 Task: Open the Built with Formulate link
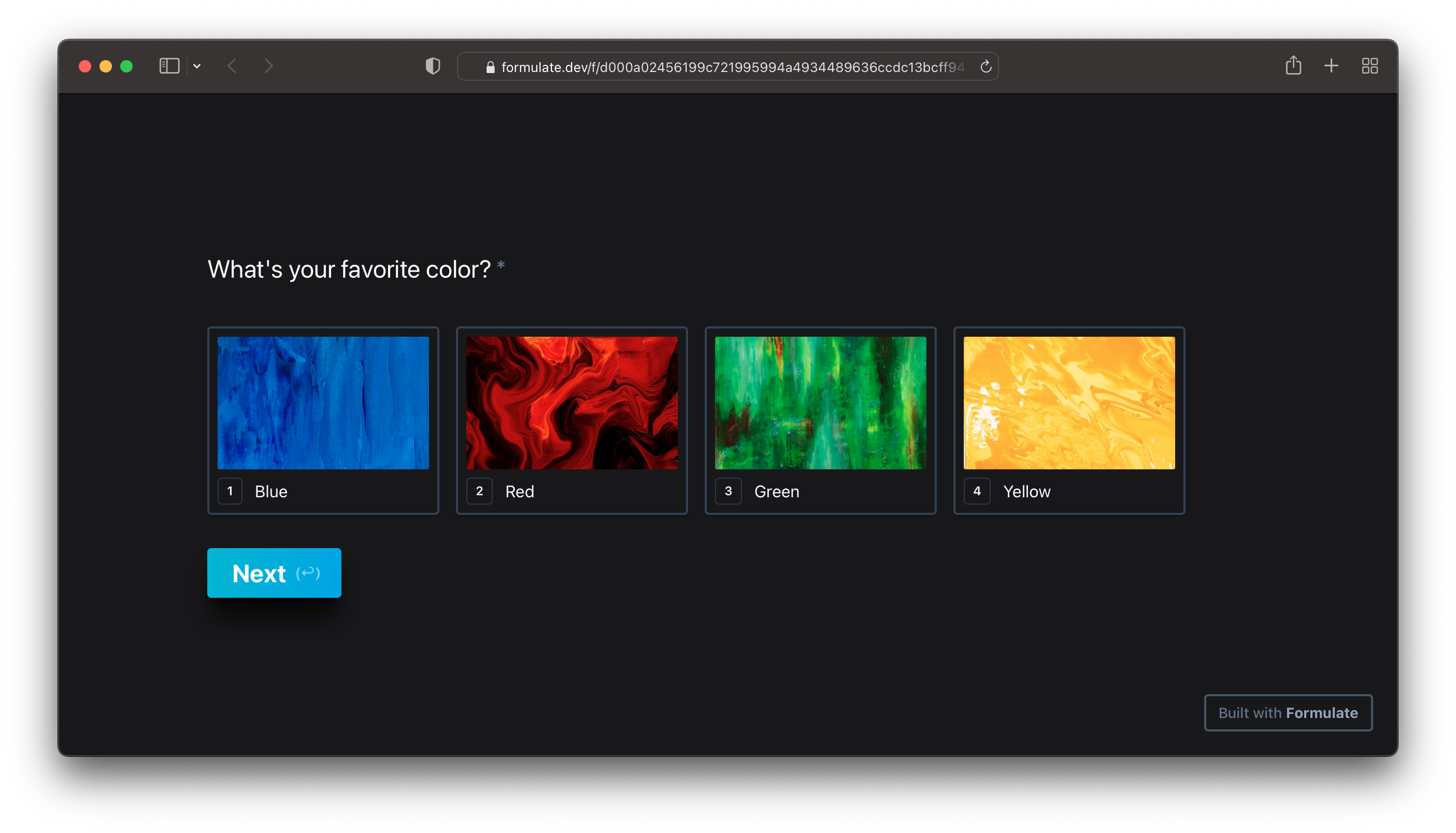click(x=1288, y=713)
